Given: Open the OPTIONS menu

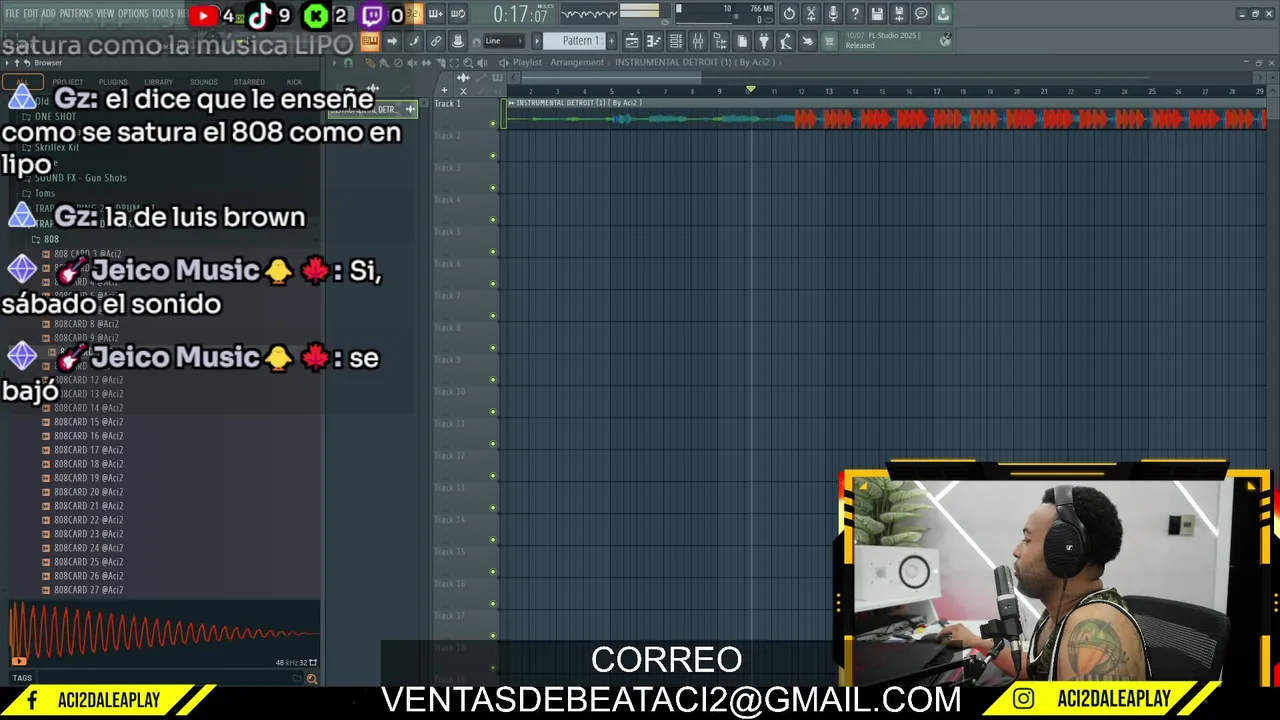Looking at the screenshot, I should [x=133, y=14].
